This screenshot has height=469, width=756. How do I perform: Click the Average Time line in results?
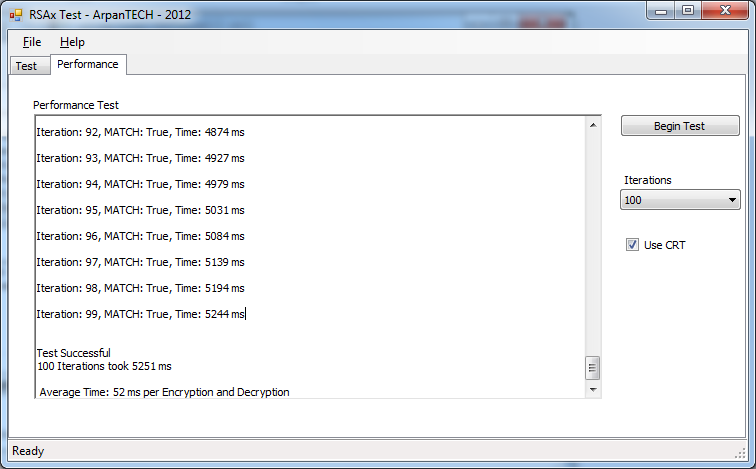[x=164, y=392]
